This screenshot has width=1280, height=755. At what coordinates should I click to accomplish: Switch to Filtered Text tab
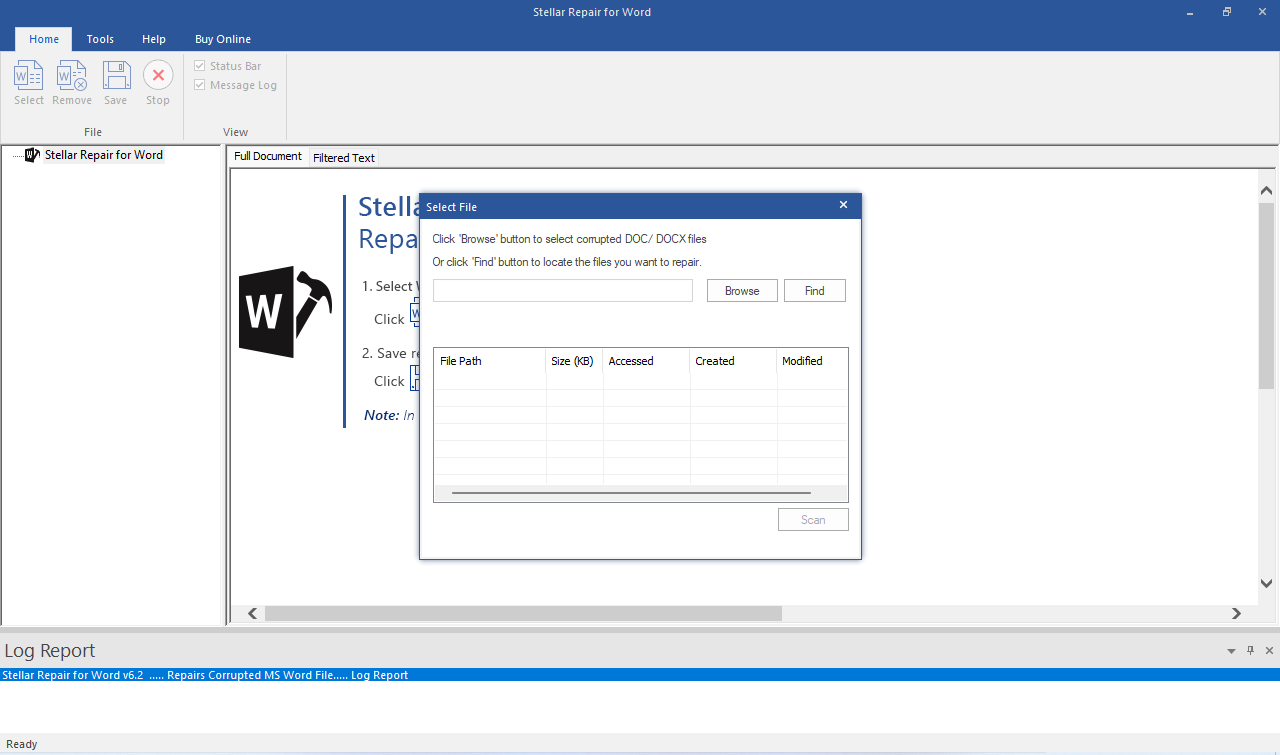pos(344,158)
